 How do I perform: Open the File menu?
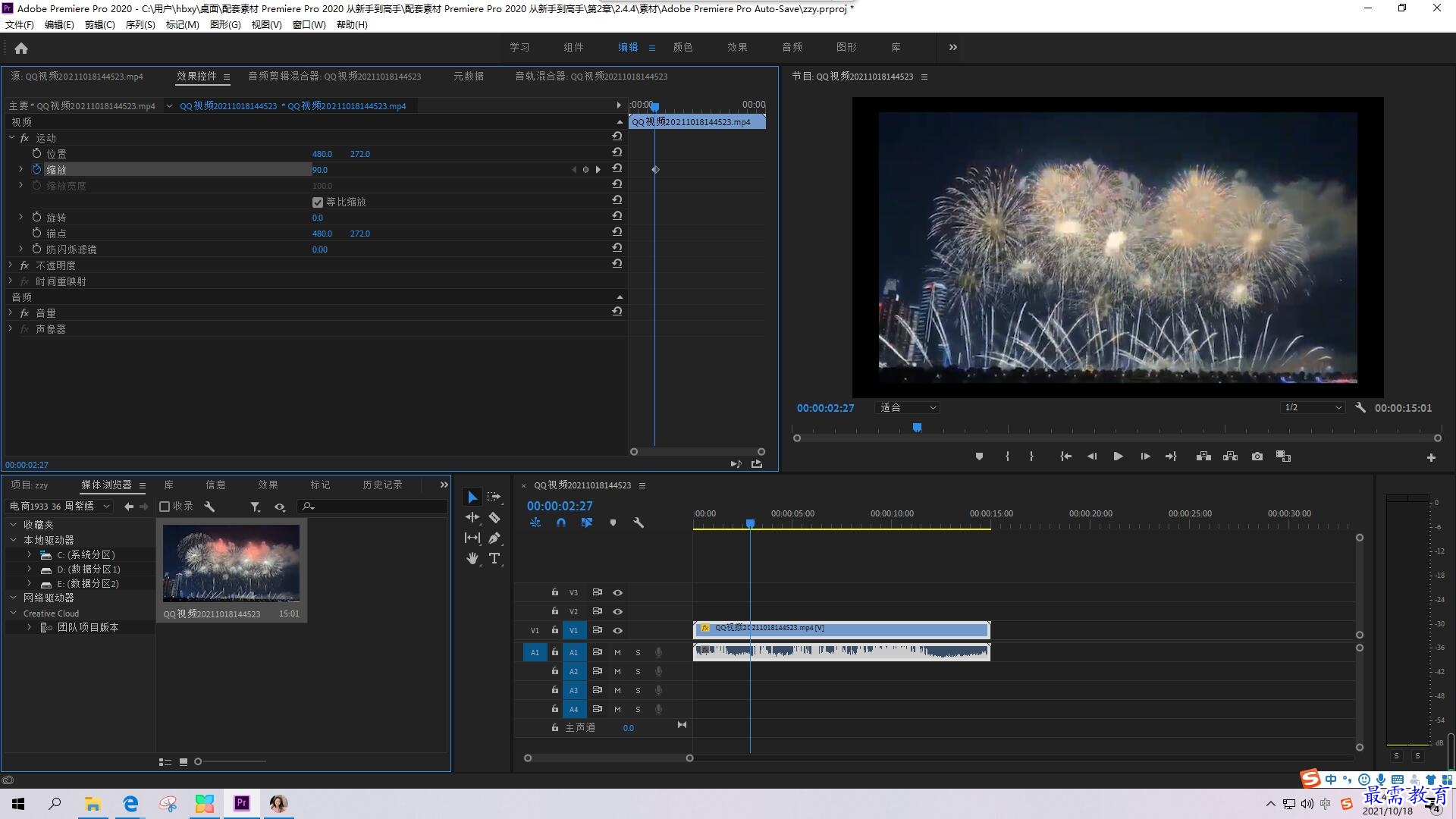[20, 24]
